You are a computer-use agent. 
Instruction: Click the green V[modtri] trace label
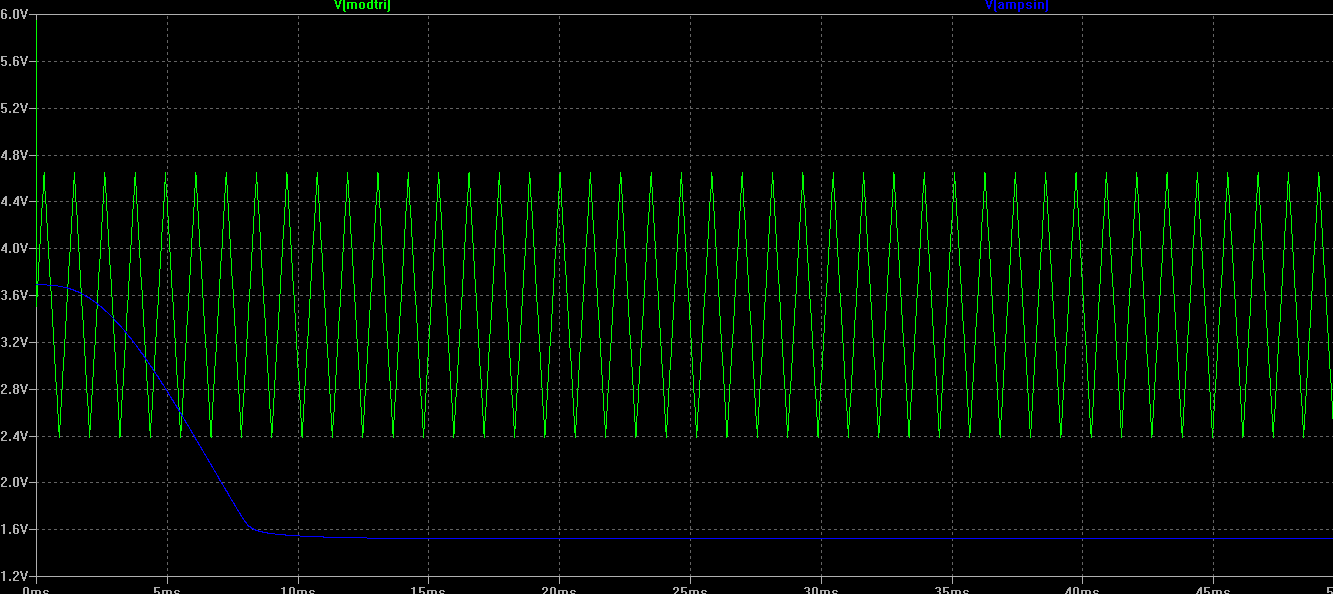click(362, 6)
